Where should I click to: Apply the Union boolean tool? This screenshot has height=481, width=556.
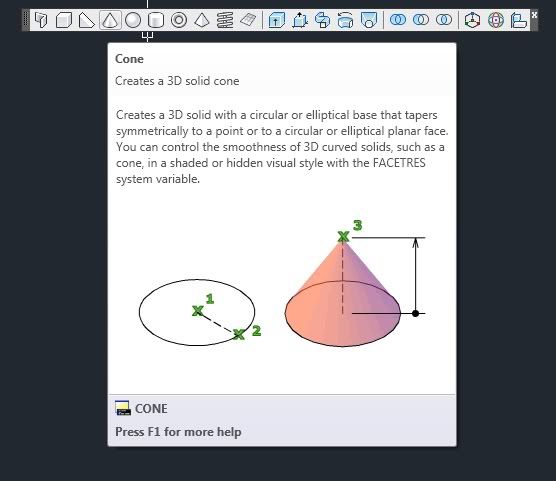pos(398,20)
